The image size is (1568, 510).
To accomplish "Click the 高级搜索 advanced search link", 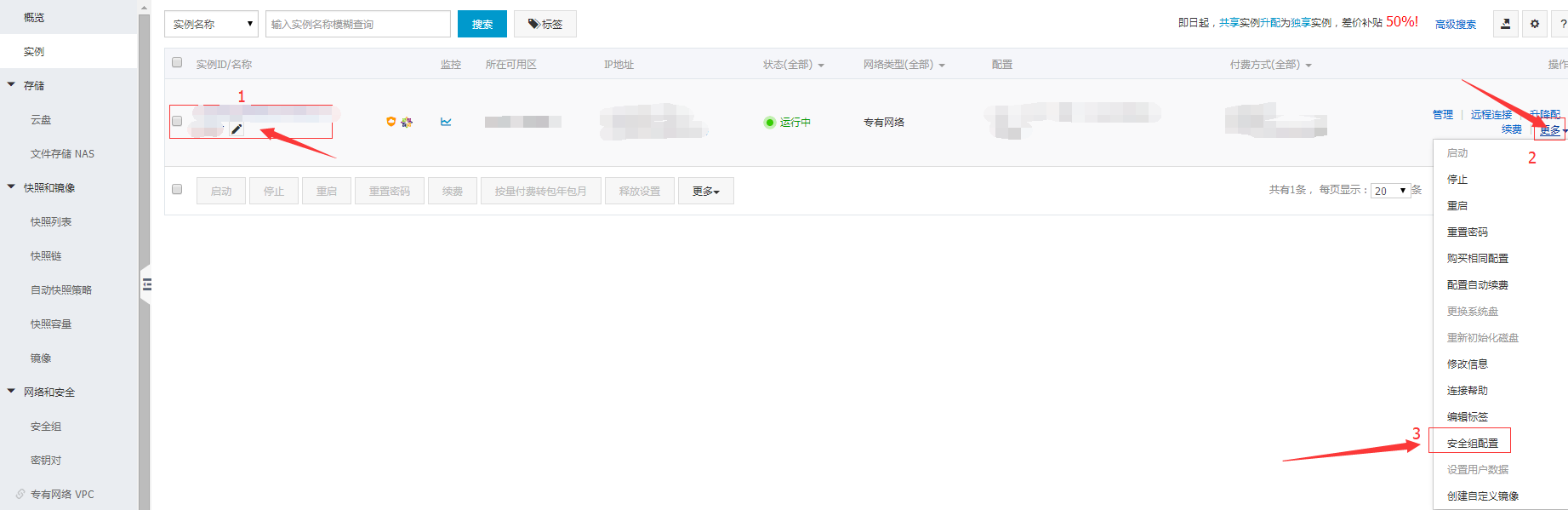I will 1456,25.
